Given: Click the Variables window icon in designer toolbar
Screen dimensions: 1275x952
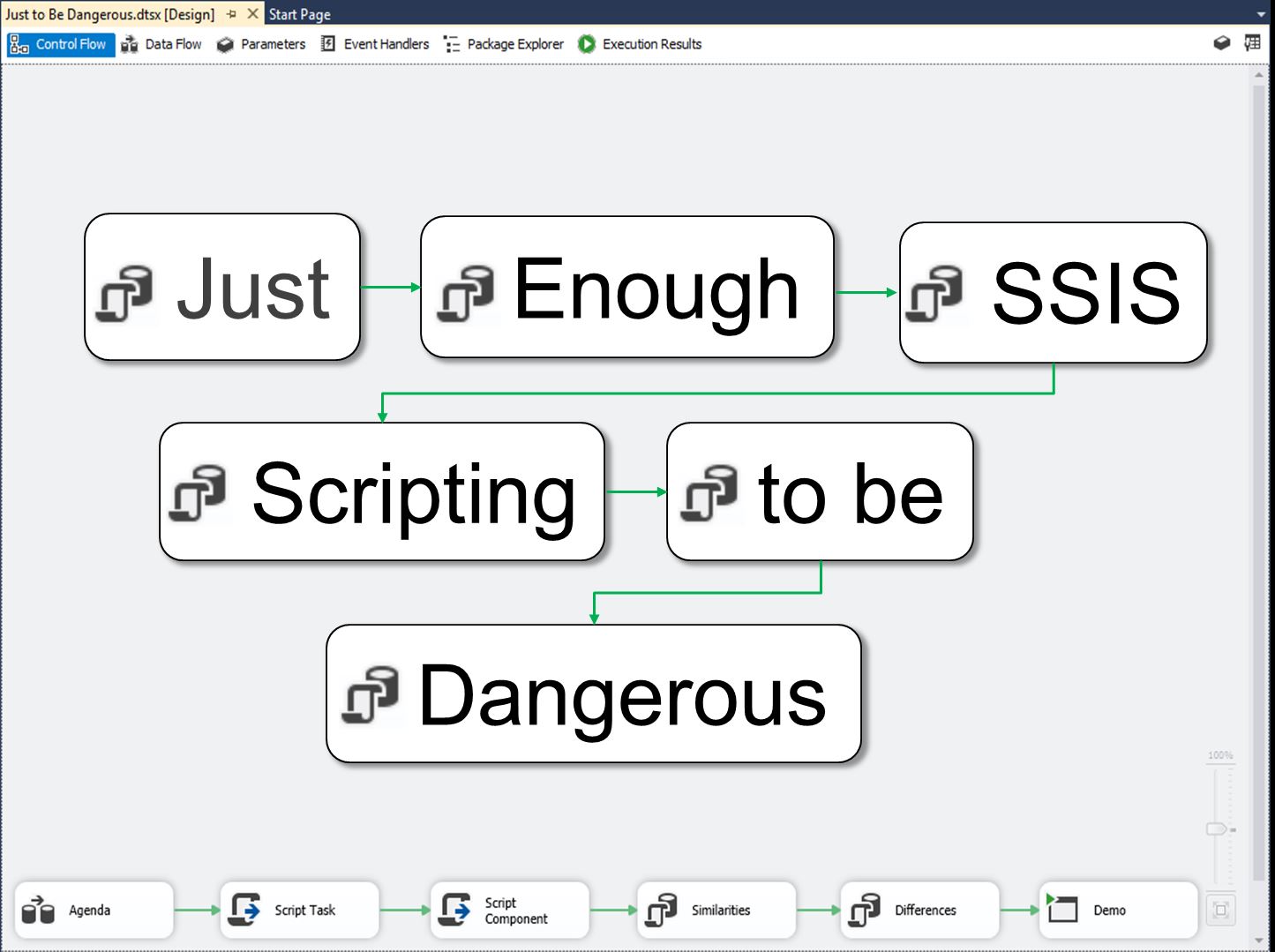Looking at the screenshot, I should 1252,43.
